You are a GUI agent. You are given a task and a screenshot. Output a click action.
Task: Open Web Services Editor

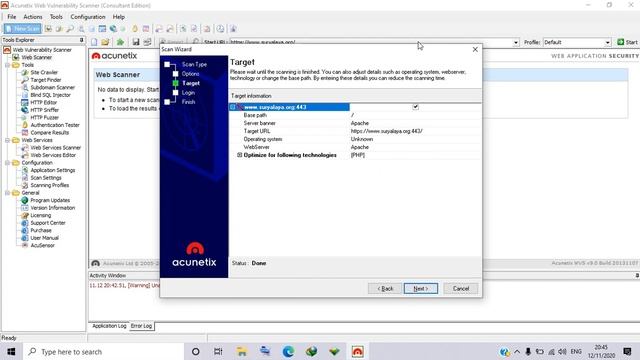point(53,155)
